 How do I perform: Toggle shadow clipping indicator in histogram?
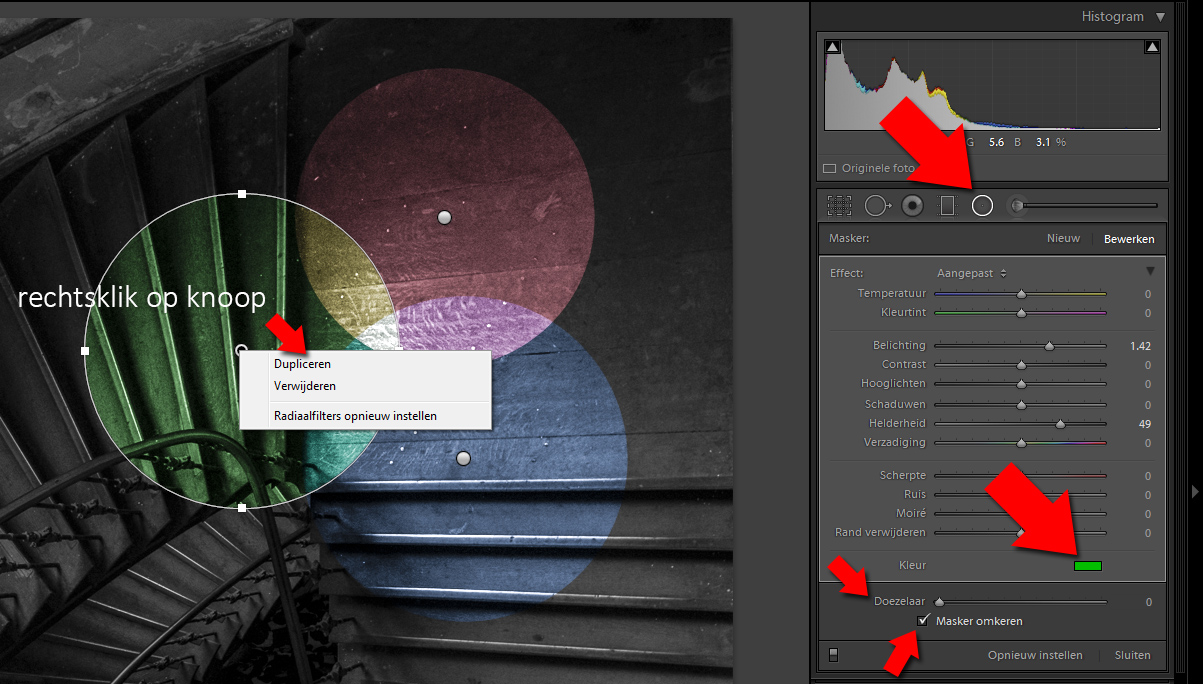click(x=833, y=47)
